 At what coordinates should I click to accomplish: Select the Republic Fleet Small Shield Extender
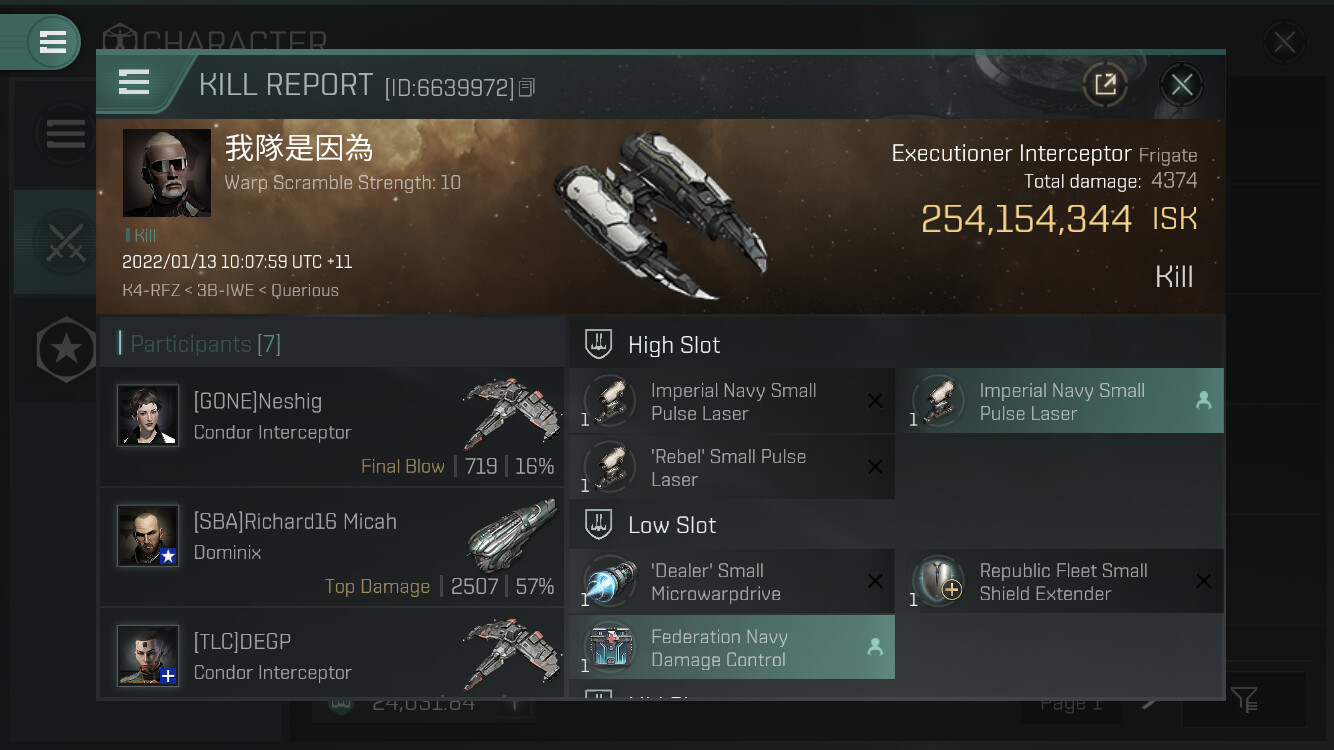point(1059,582)
